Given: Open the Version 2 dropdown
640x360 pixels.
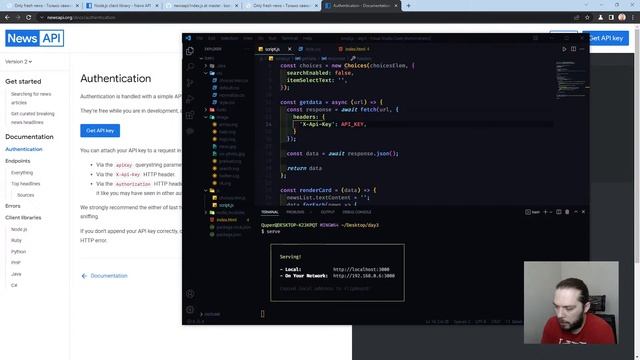Looking at the screenshot, I should pos(18,62).
